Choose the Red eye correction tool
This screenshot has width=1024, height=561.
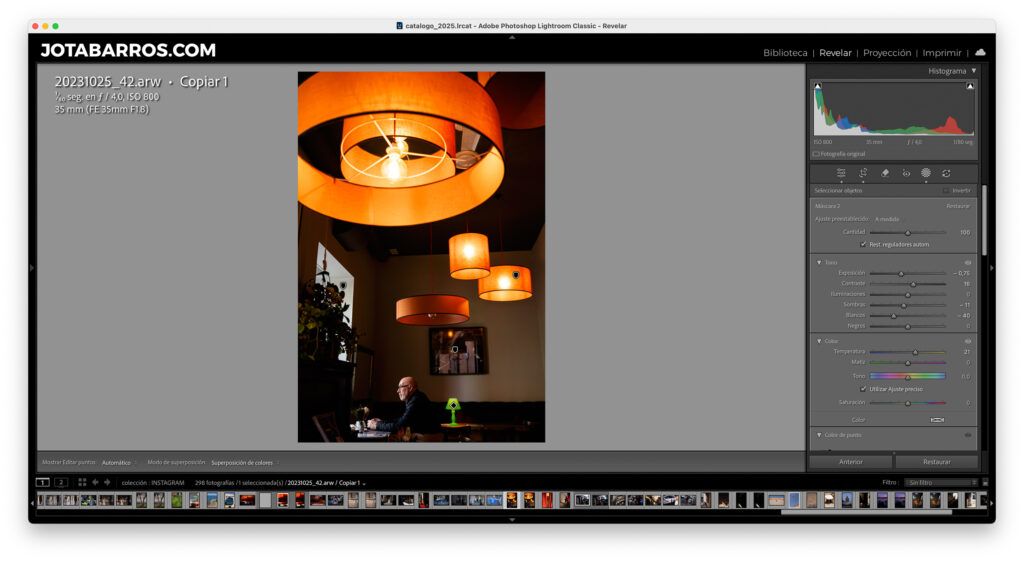[x=906, y=173]
